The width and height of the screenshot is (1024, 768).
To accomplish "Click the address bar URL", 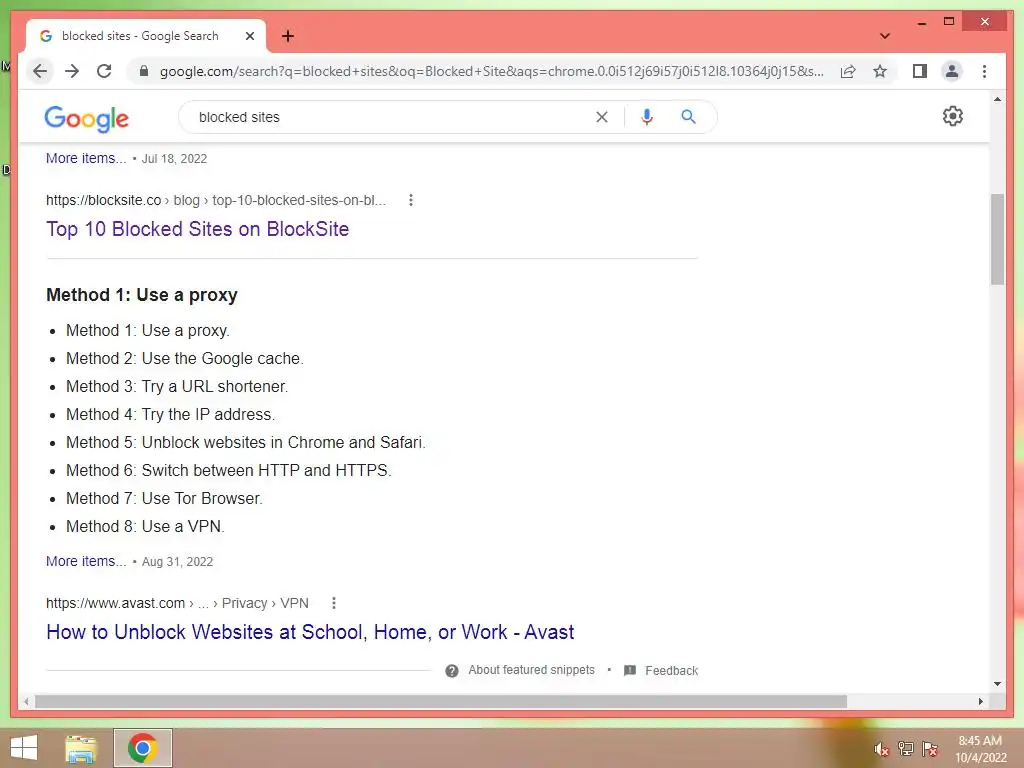I will pyautogui.click(x=492, y=71).
